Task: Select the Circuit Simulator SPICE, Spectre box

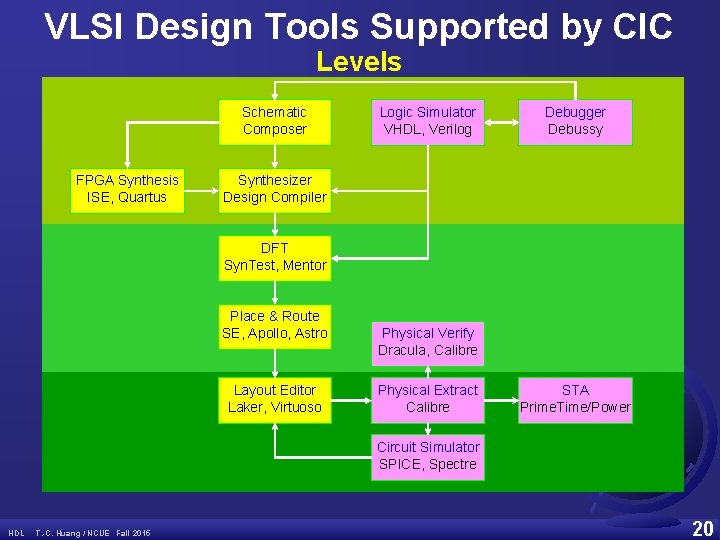Action: tap(428, 457)
